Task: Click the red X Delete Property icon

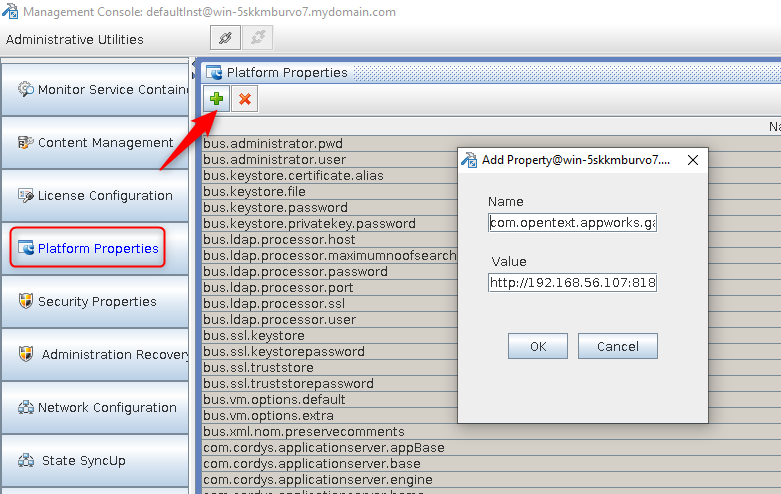Action: tap(245, 99)
